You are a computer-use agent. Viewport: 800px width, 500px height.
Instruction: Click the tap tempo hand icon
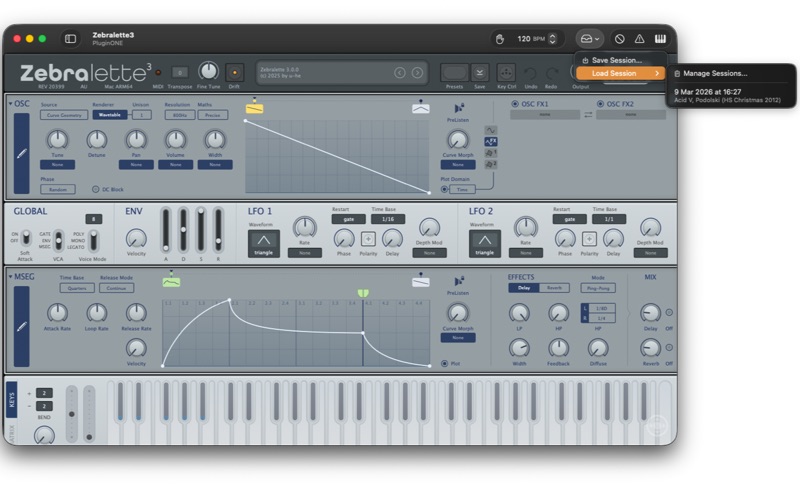pyautogui.click(x=500, y=39)
